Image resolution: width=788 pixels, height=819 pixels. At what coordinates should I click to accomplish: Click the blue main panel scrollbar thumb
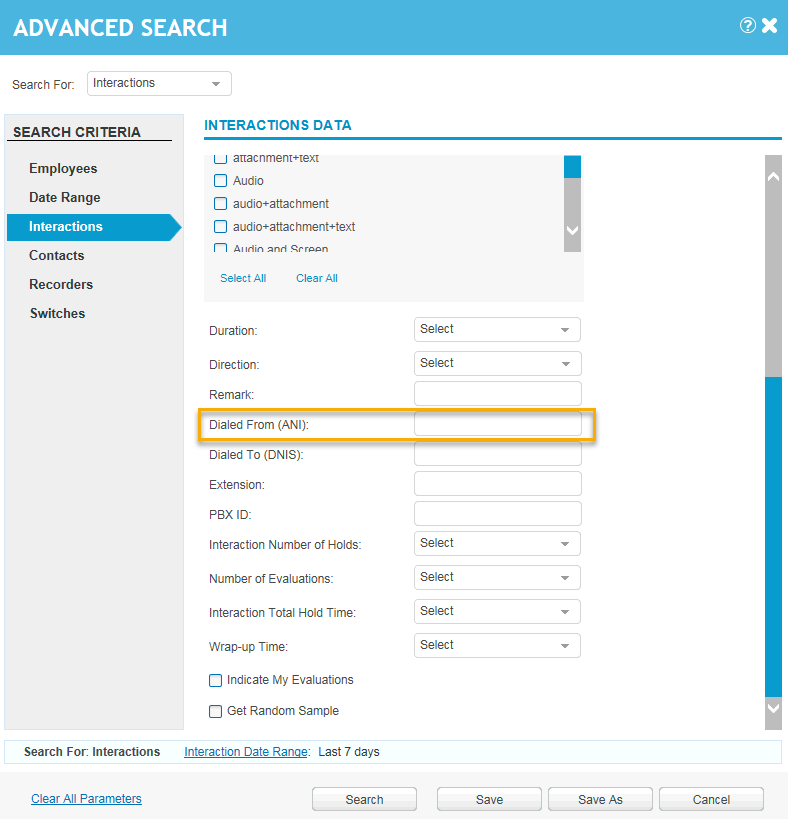[773, 535]
